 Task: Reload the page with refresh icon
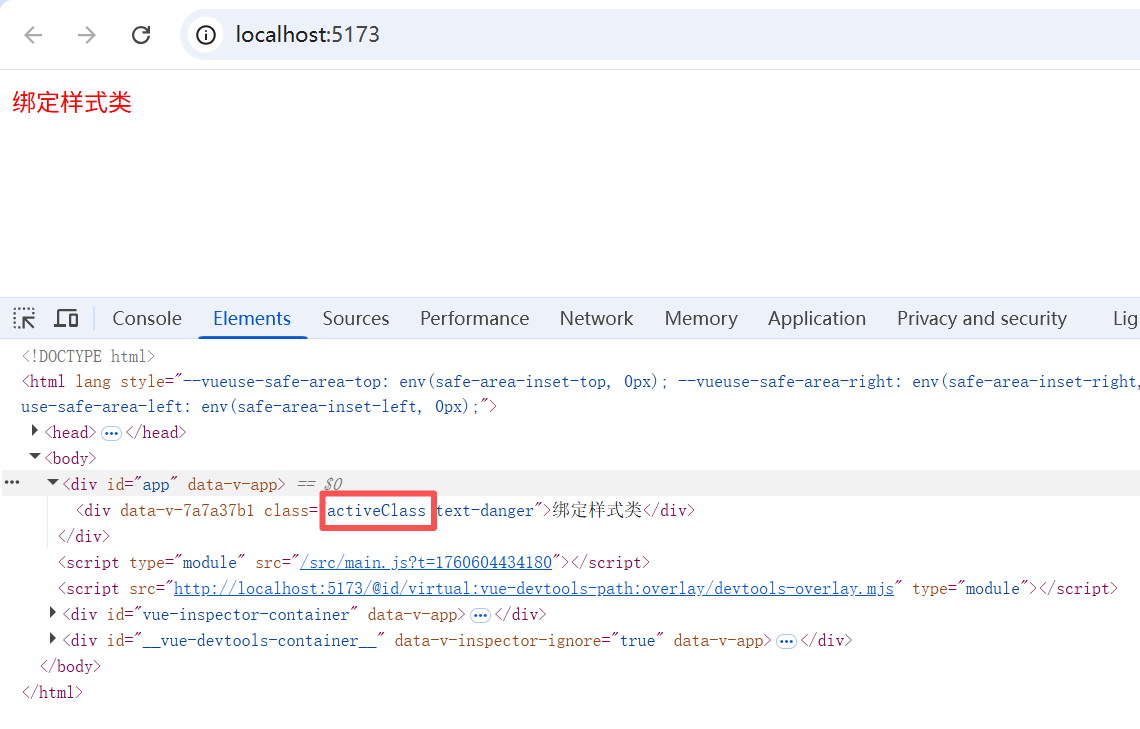coord(140,35)
